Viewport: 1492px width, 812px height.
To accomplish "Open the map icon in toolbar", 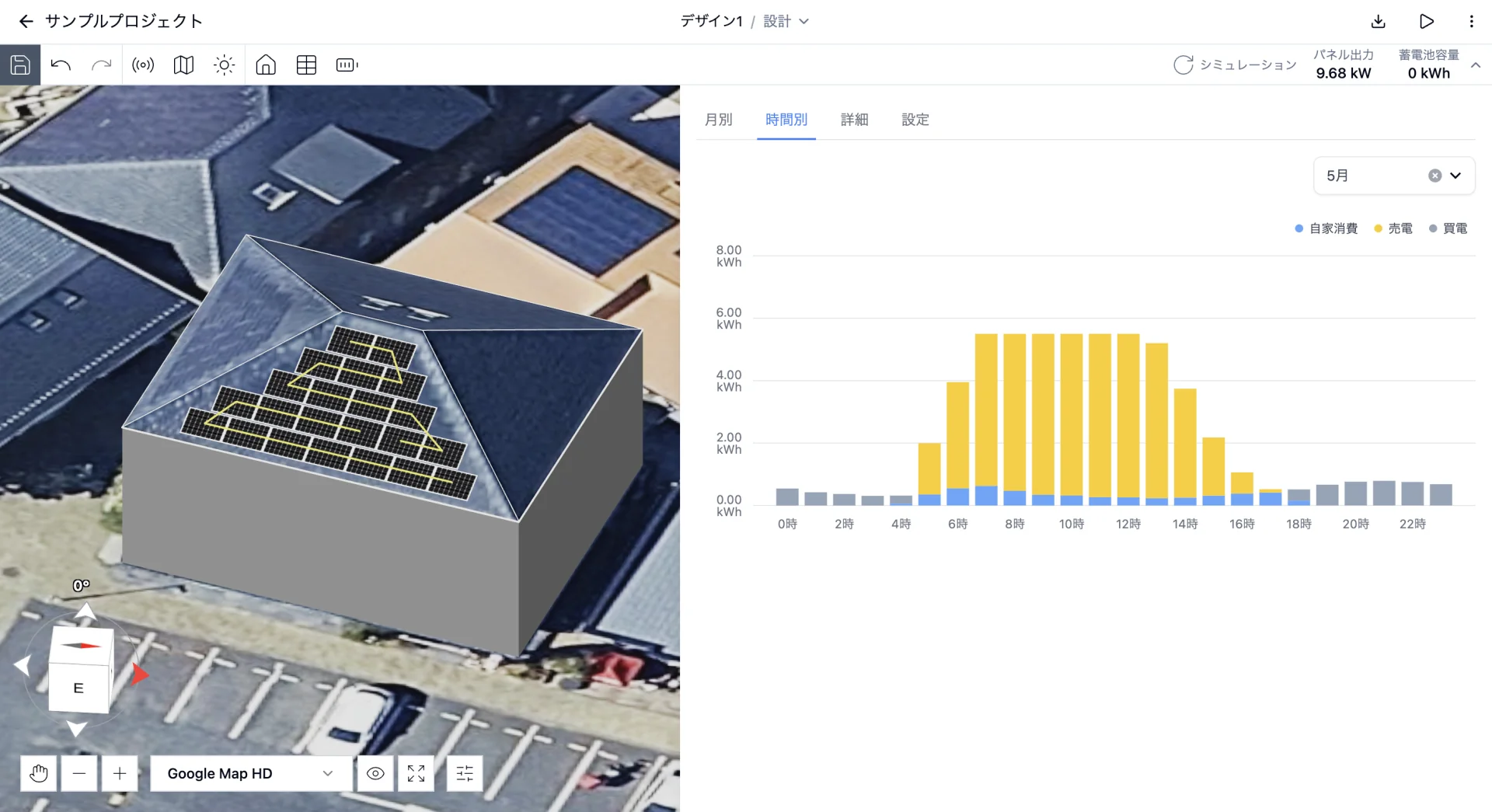I will pos(183,64).
